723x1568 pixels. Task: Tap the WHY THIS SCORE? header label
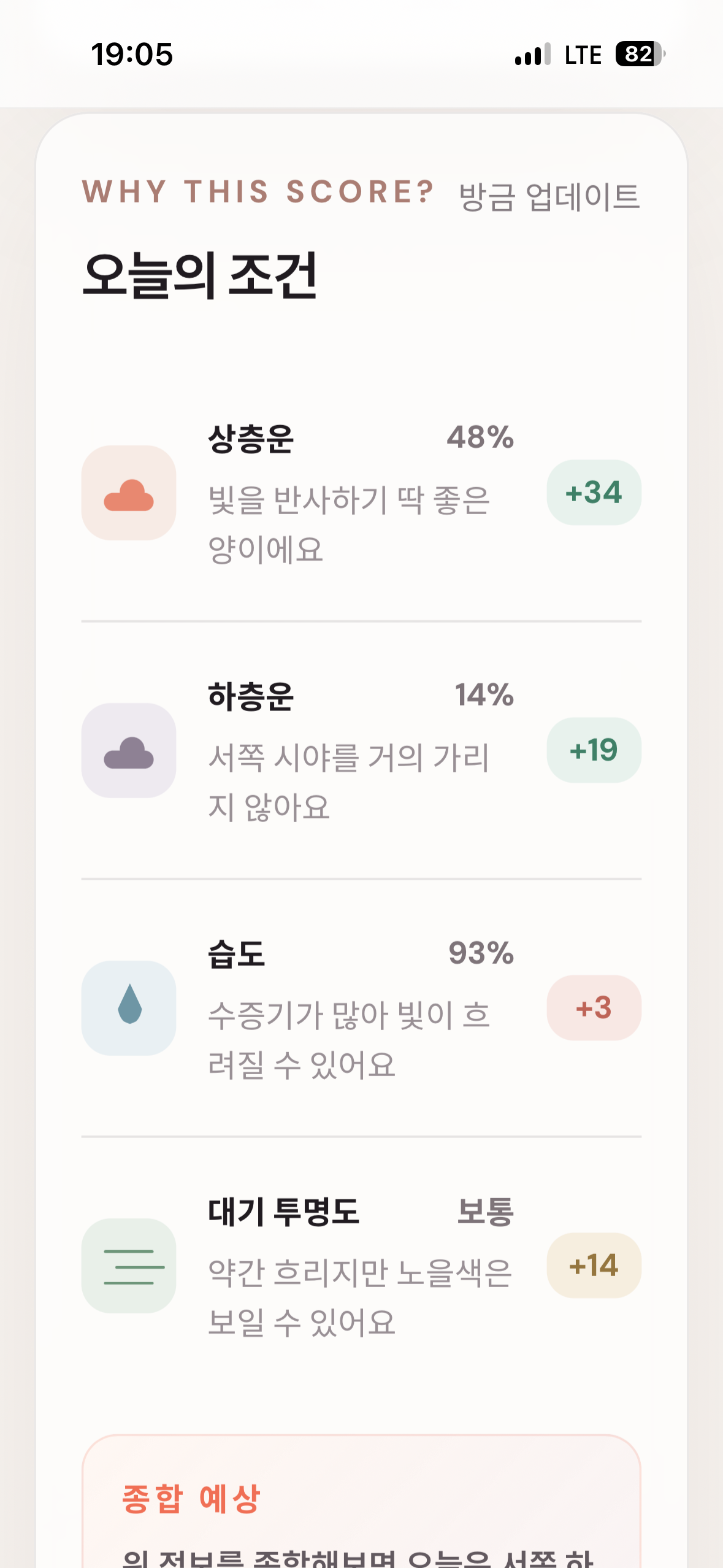(258, 191)
